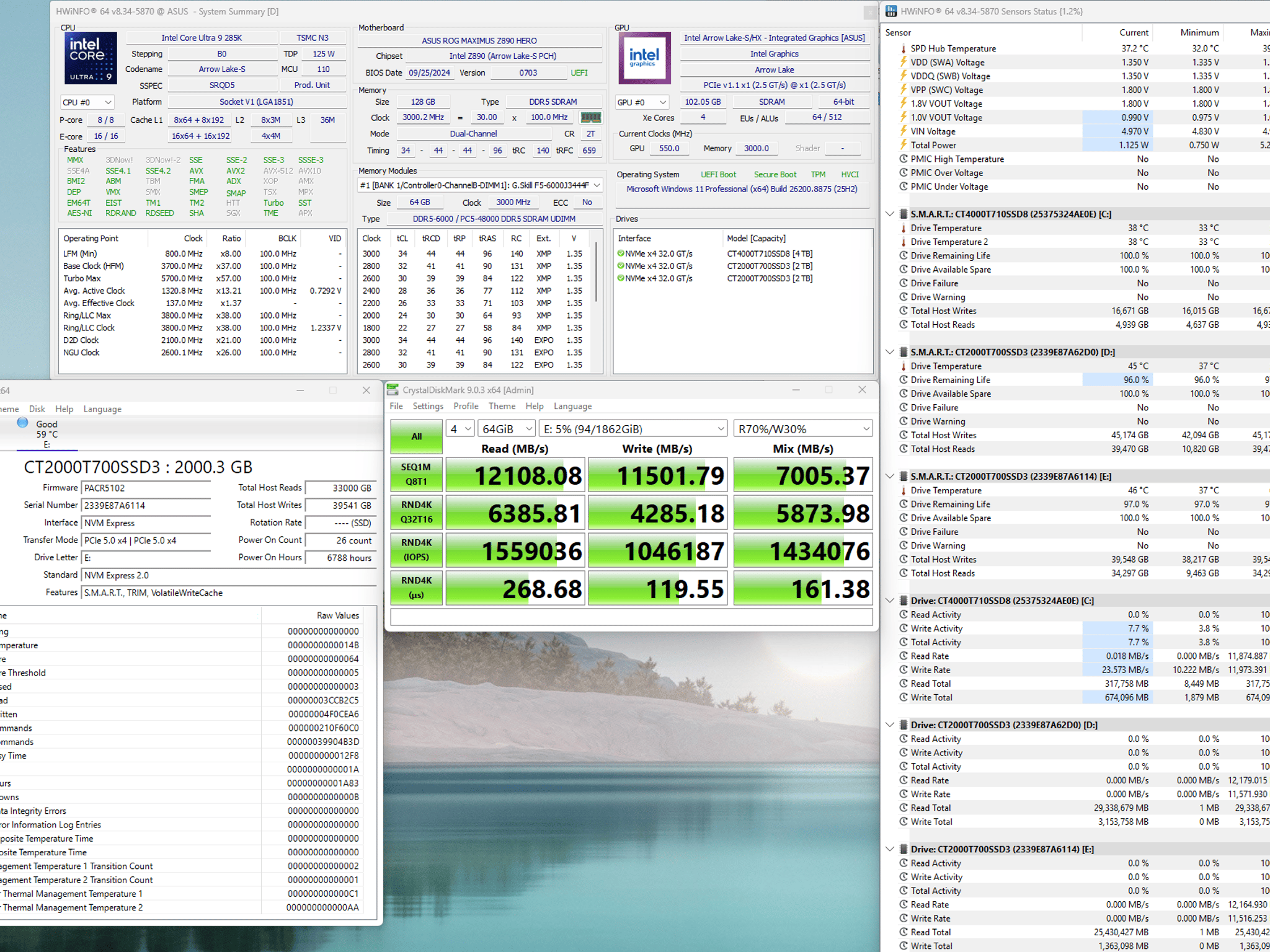Open the GPU #0 selector dropdown
The height and width of the screenshot is (952, 1270).
(642, 102)
